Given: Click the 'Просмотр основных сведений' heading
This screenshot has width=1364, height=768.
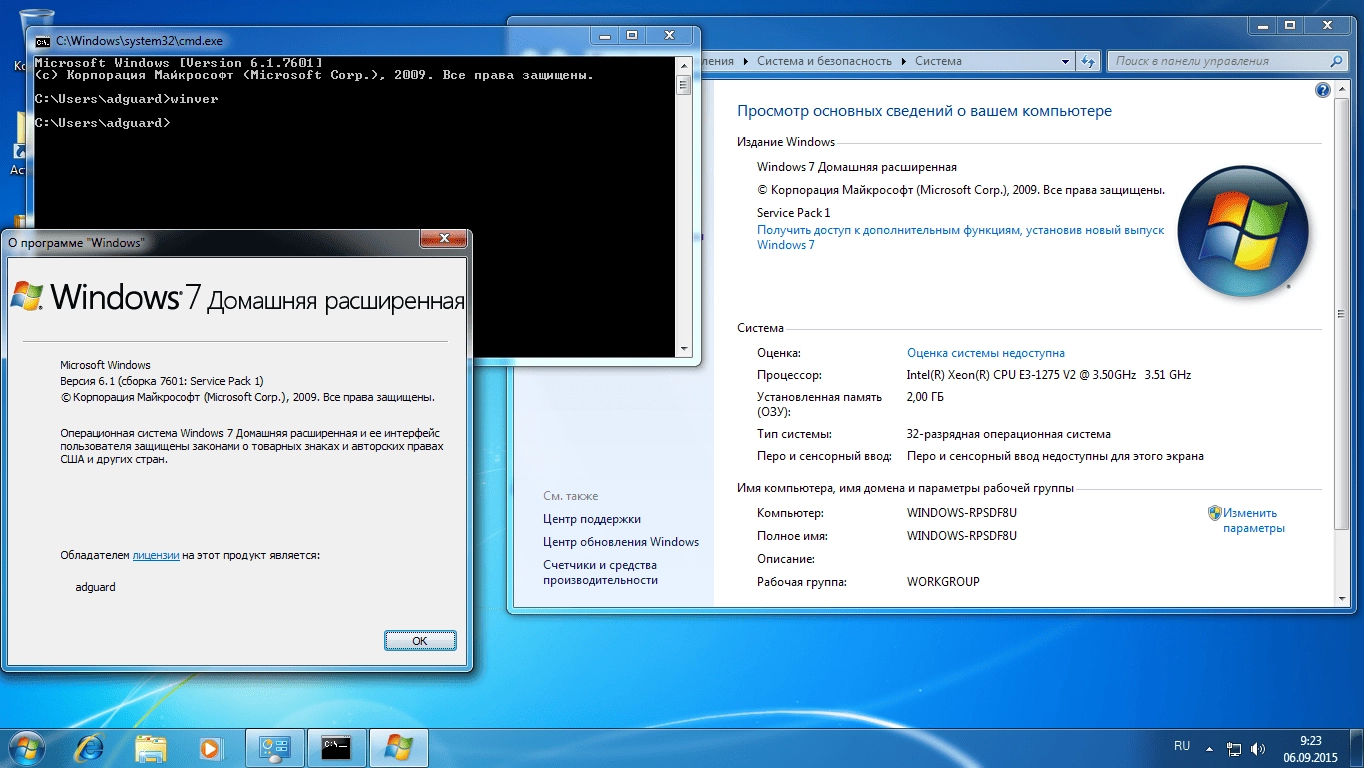Looking at the screenshot, I should (x=924, y=111).
